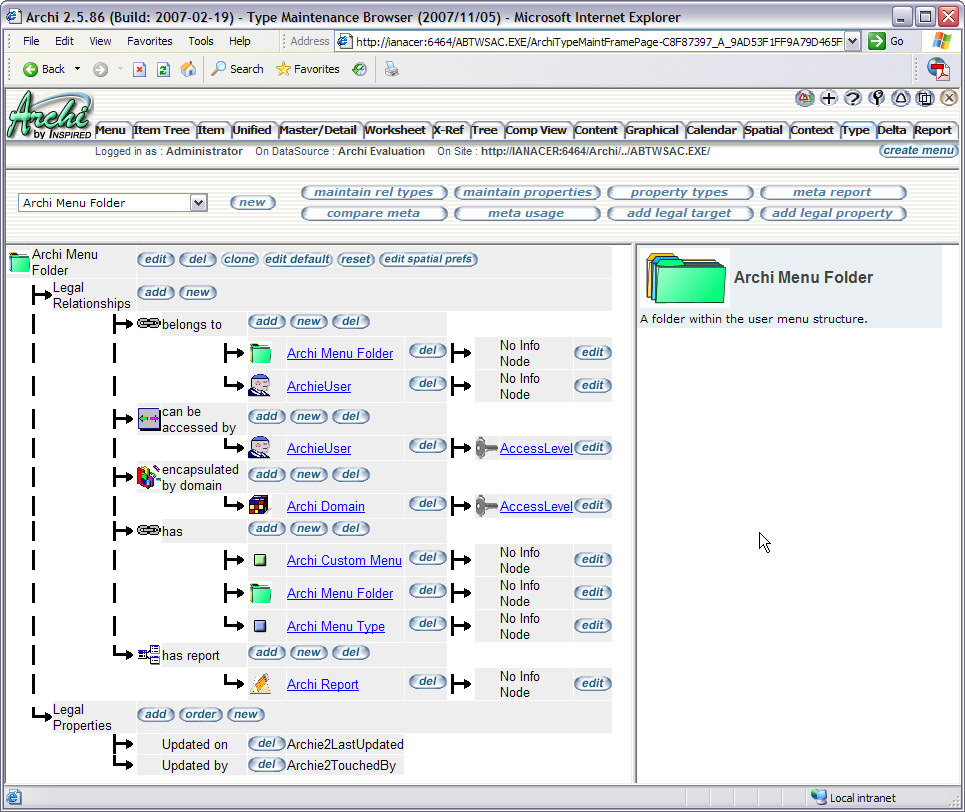The image size is (965, 812).
Task: Click the Go button
Action: (886, 41)
